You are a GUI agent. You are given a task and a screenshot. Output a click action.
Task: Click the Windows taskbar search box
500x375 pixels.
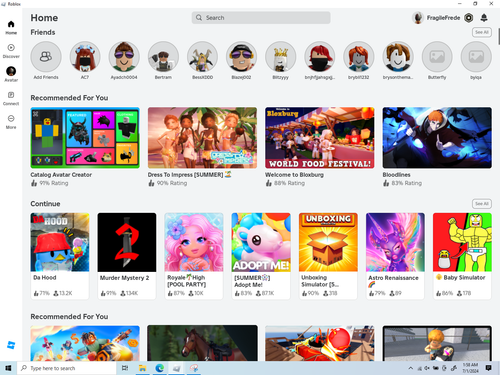click(67, 368)
